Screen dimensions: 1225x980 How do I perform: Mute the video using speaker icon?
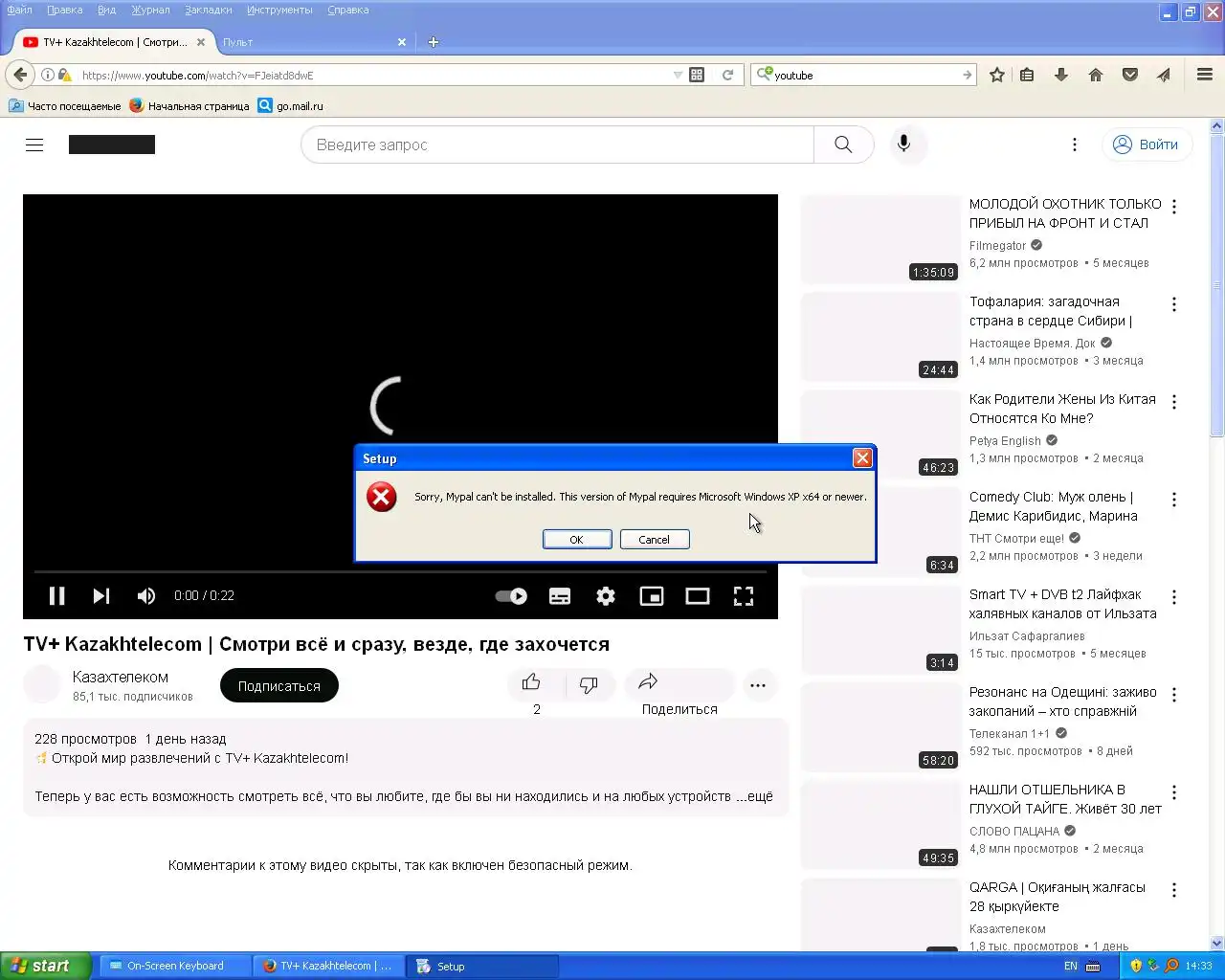pyautogui.click(x=146, y=596)
